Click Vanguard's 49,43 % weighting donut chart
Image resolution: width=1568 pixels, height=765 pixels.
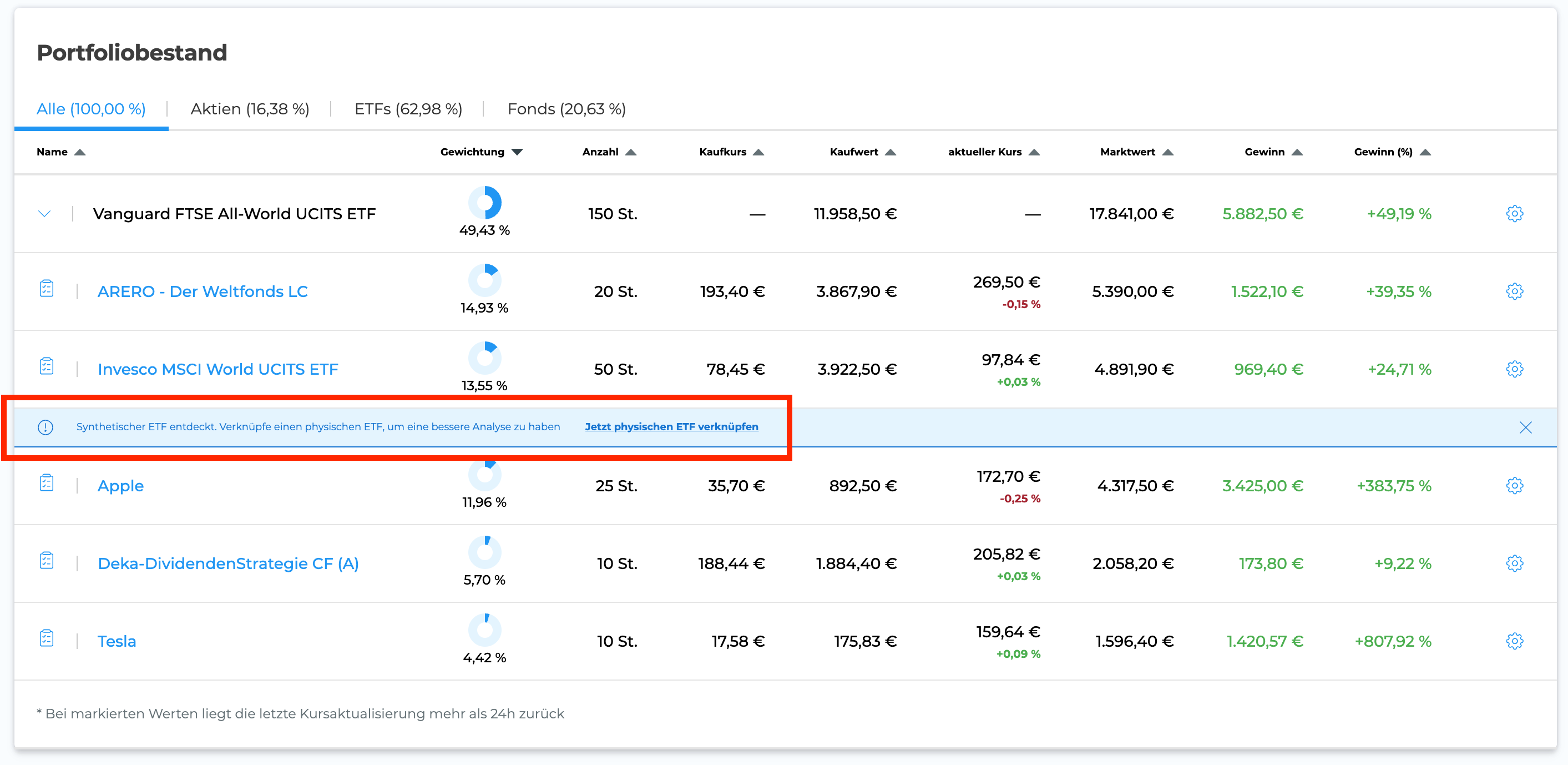[x=484, y=203]
